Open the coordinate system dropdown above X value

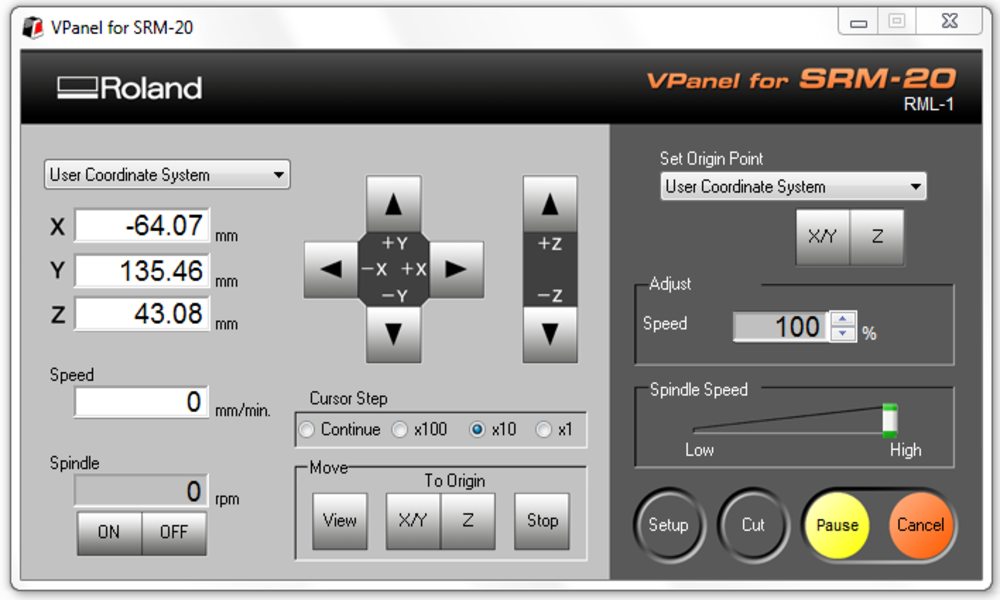[x=167, y=175]
